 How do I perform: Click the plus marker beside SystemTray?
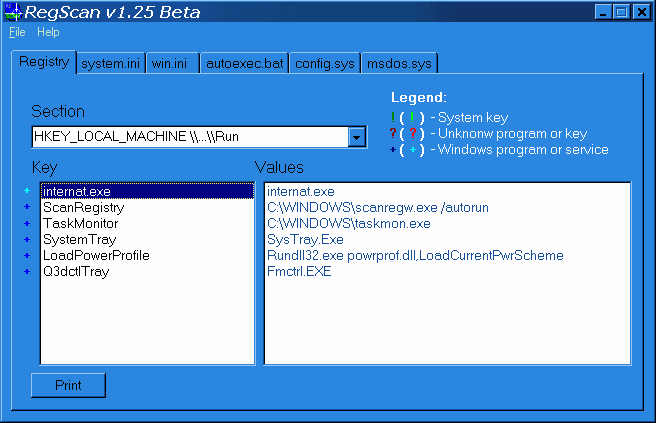point(27,239)
